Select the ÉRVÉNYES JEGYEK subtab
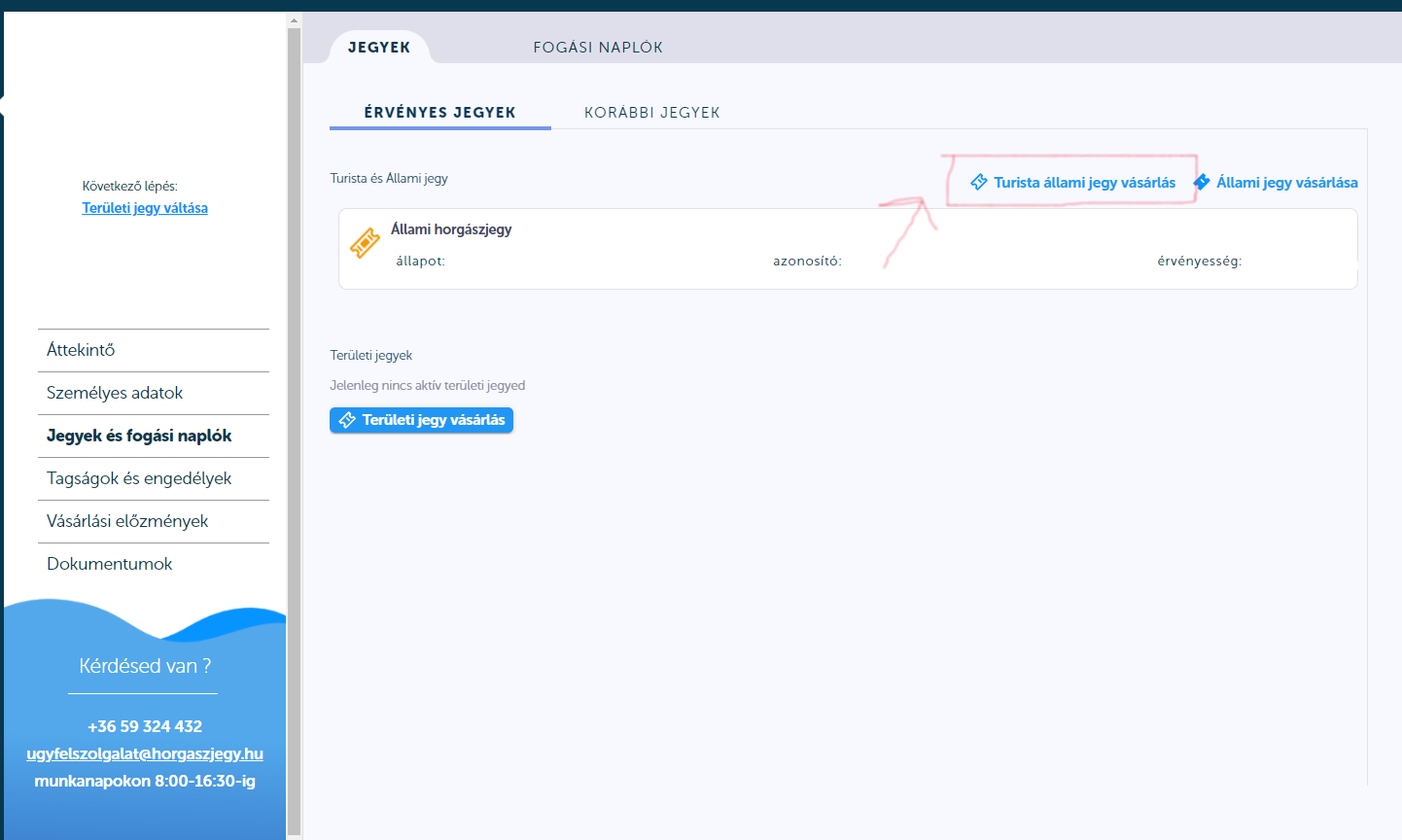Image resolution: width=1402 pixels, height=840 pixels. tap(440, 113)
